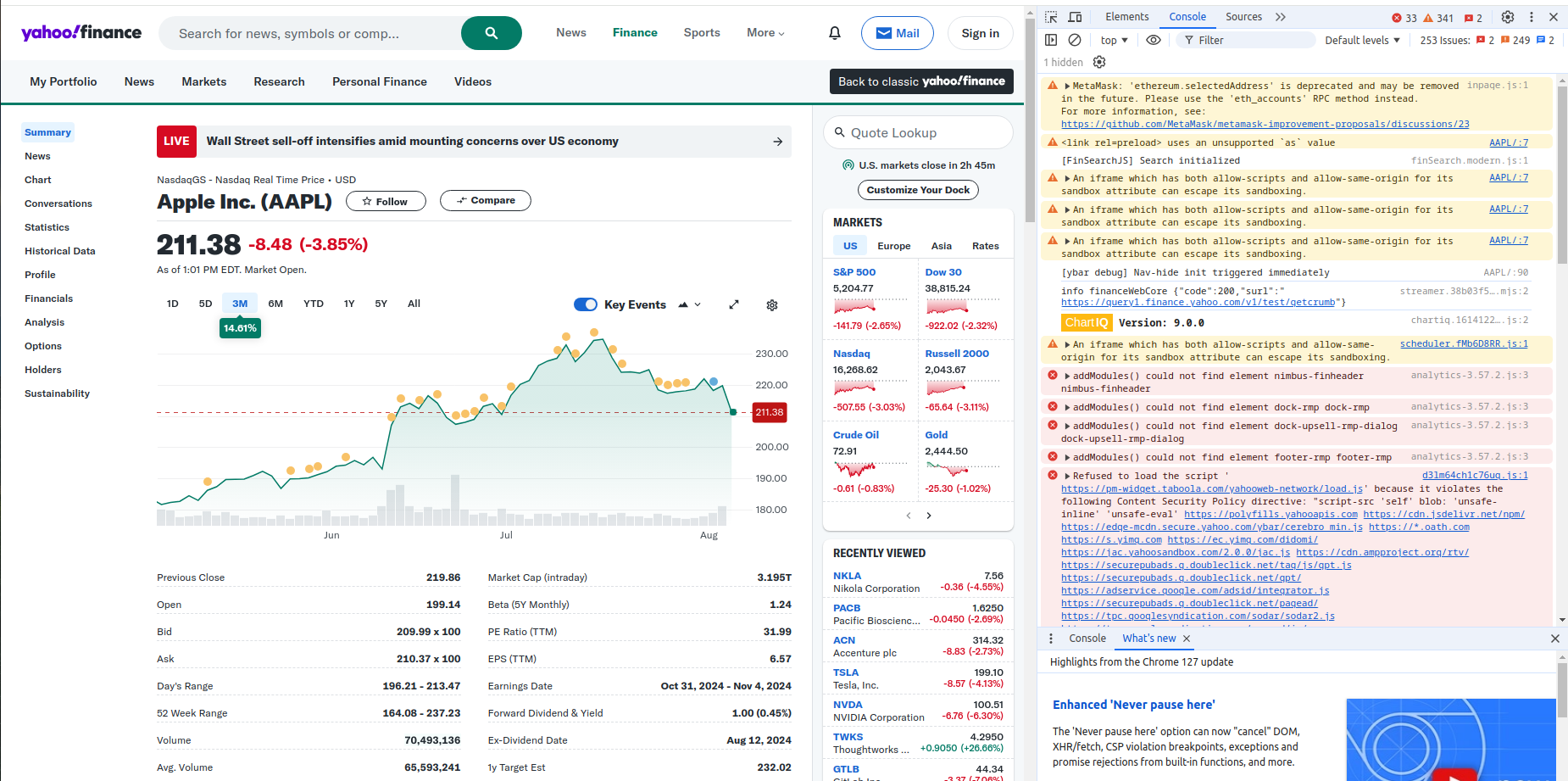Click the Quote Lookup field
This screenshot has width=1568, height=781.
point(918,132)
